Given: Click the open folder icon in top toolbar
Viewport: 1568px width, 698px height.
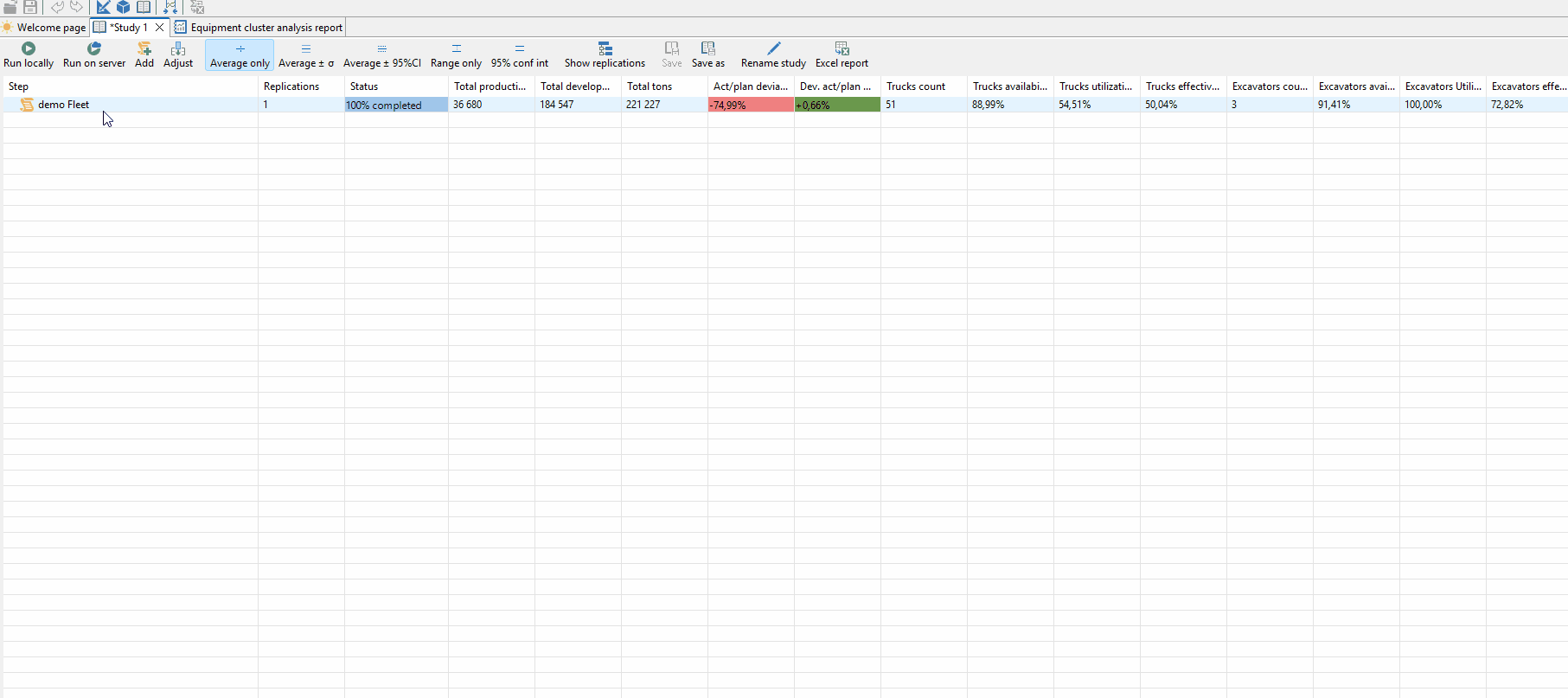Looking at the screenshot, I should coord(10,7).
